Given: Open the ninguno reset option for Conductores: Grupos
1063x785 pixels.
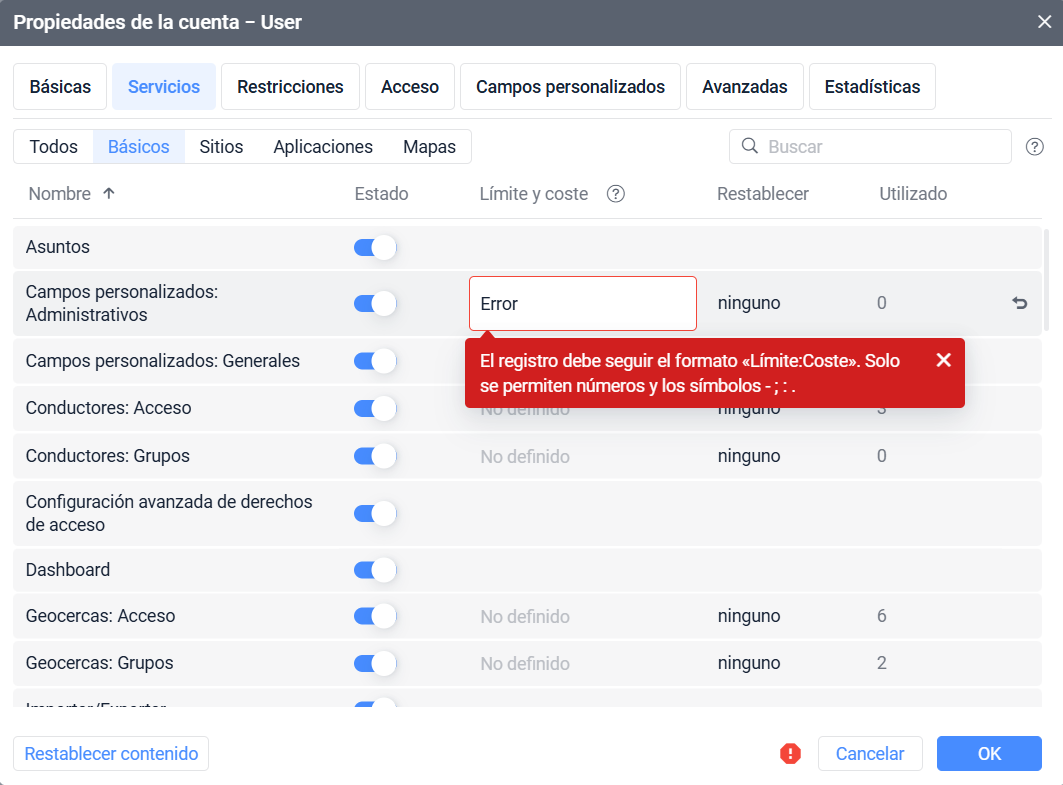Looking at the screenshot, I should click(748, 456).
